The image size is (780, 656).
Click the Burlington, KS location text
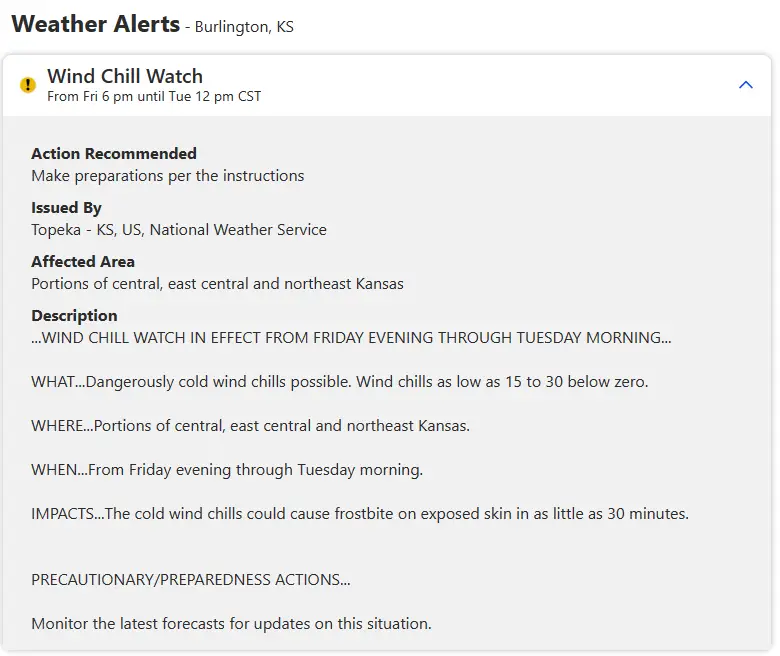click(x=244, y=27)
